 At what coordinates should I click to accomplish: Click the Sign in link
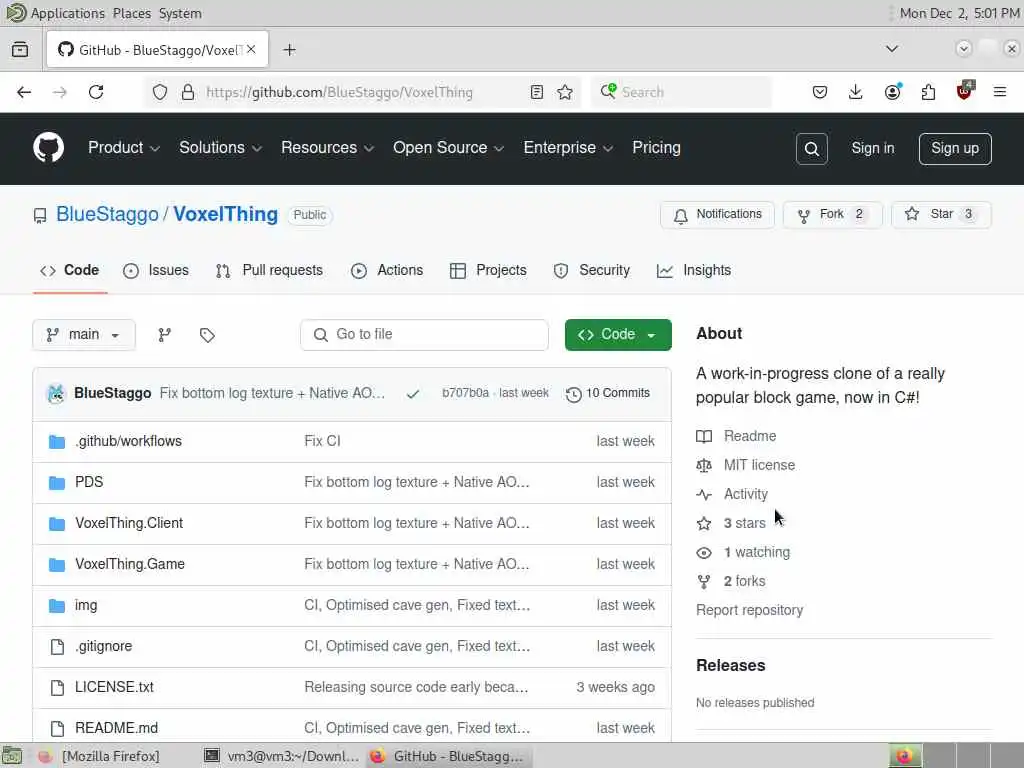872,148
